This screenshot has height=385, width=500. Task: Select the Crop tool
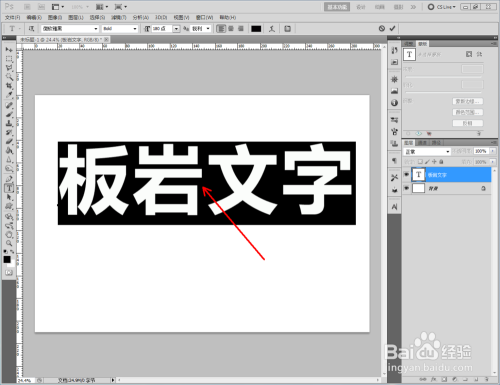point(9,86)
